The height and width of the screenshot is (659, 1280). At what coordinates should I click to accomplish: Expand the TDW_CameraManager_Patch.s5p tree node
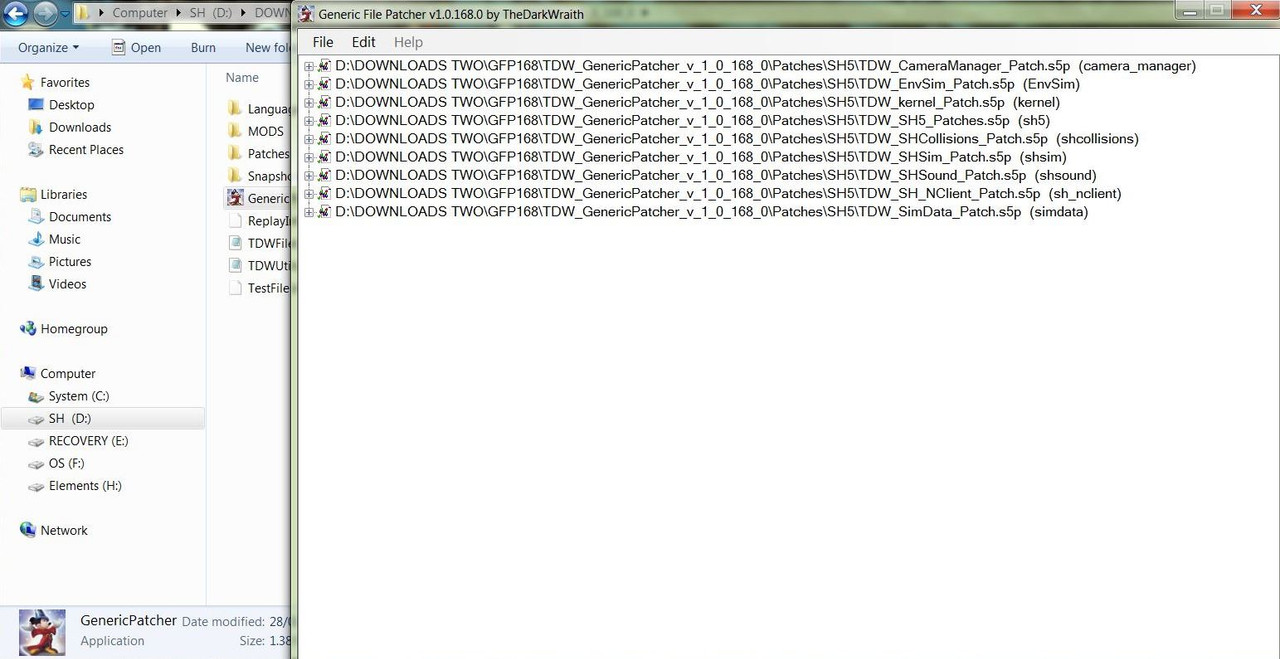(309, 66)
